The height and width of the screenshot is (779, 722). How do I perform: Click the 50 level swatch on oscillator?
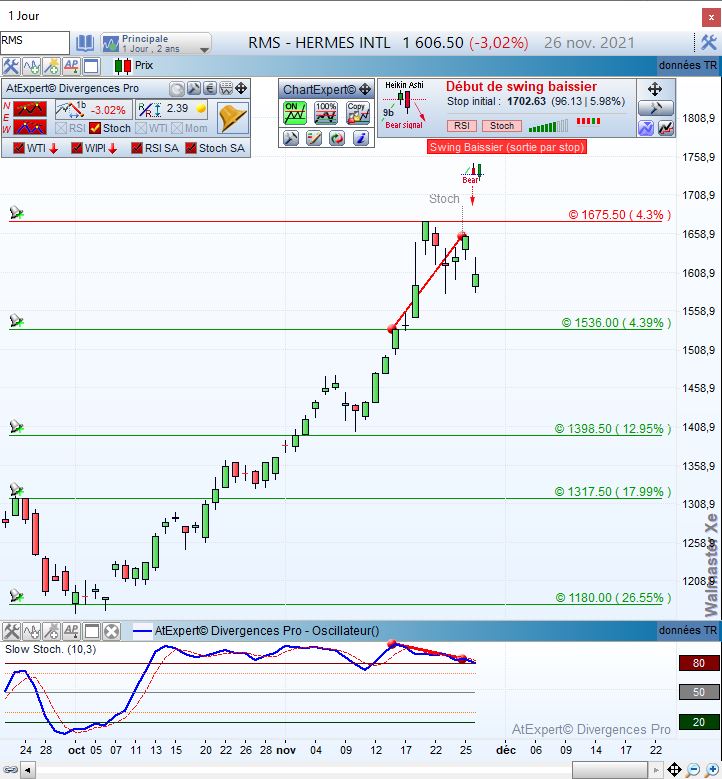click(699, 692)
